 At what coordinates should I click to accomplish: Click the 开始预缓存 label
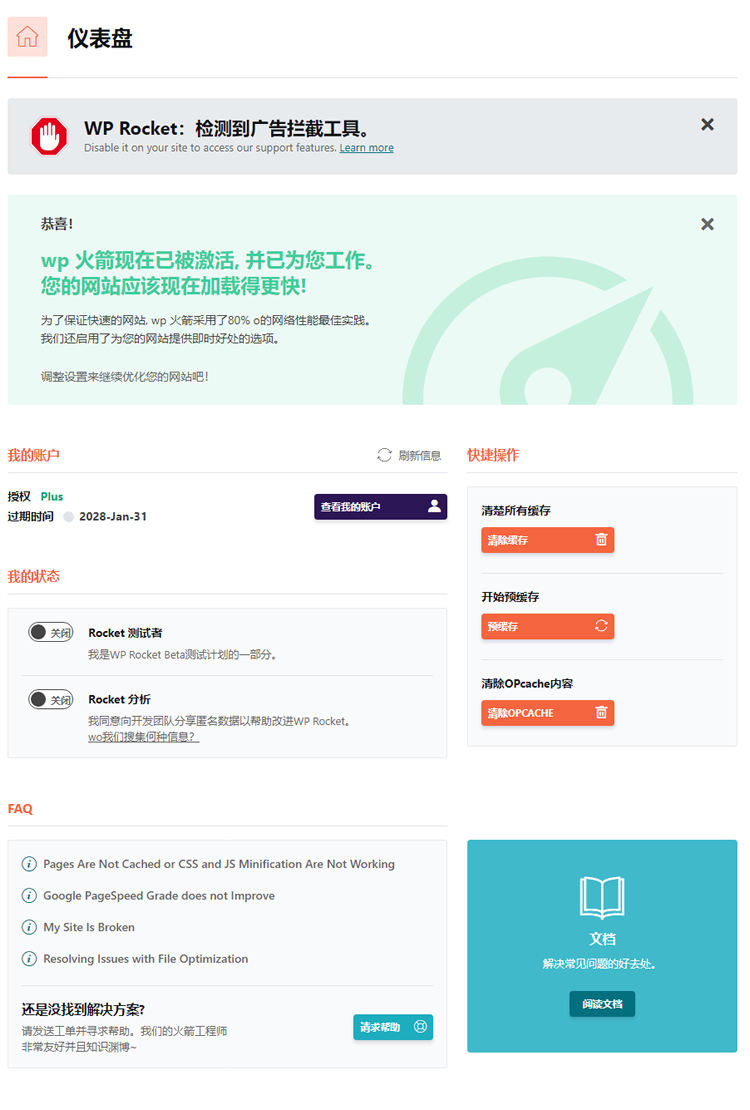click(510, 597)
